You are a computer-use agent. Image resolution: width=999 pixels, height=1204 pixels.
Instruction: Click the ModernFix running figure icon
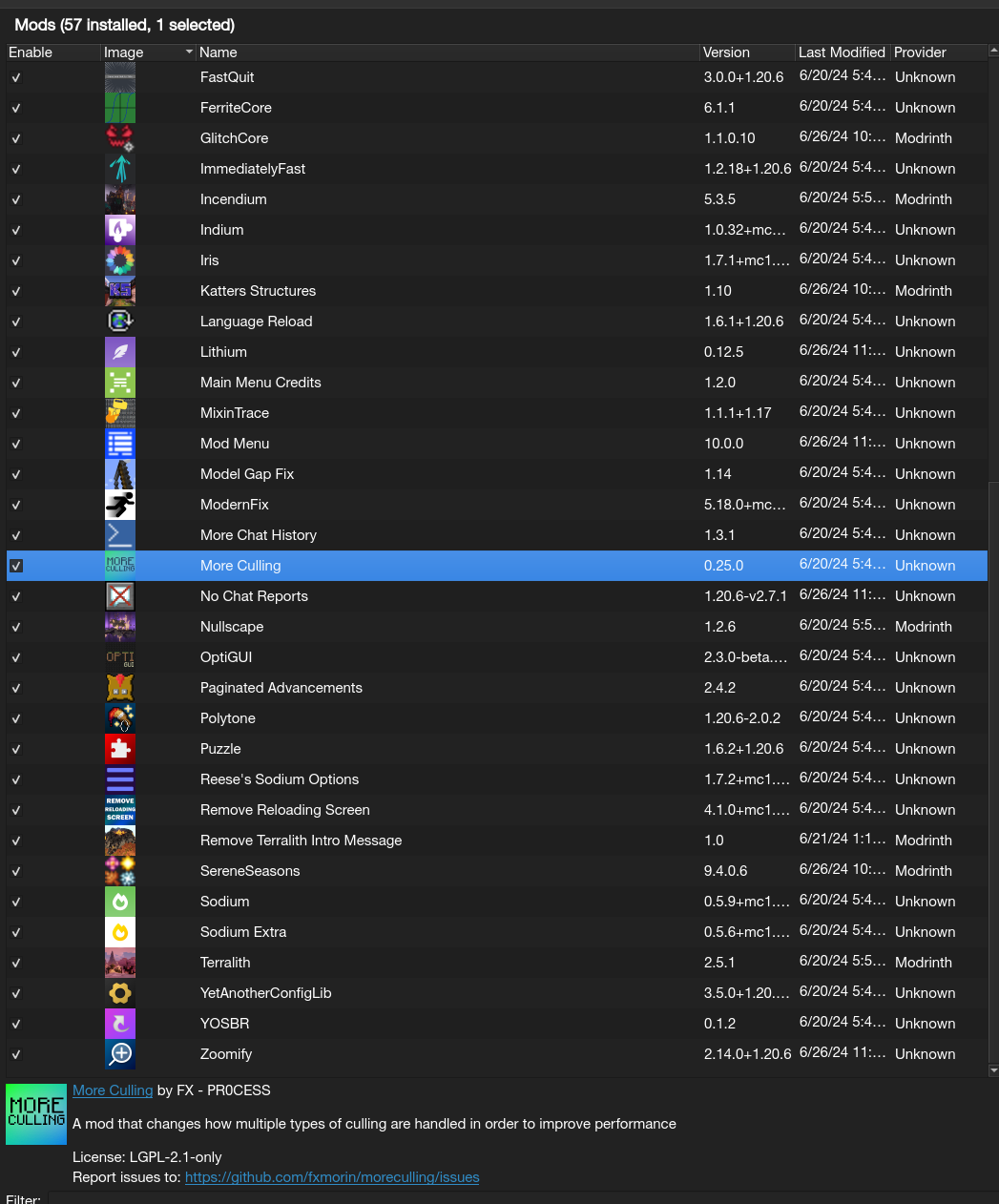[x=120, y=505]
